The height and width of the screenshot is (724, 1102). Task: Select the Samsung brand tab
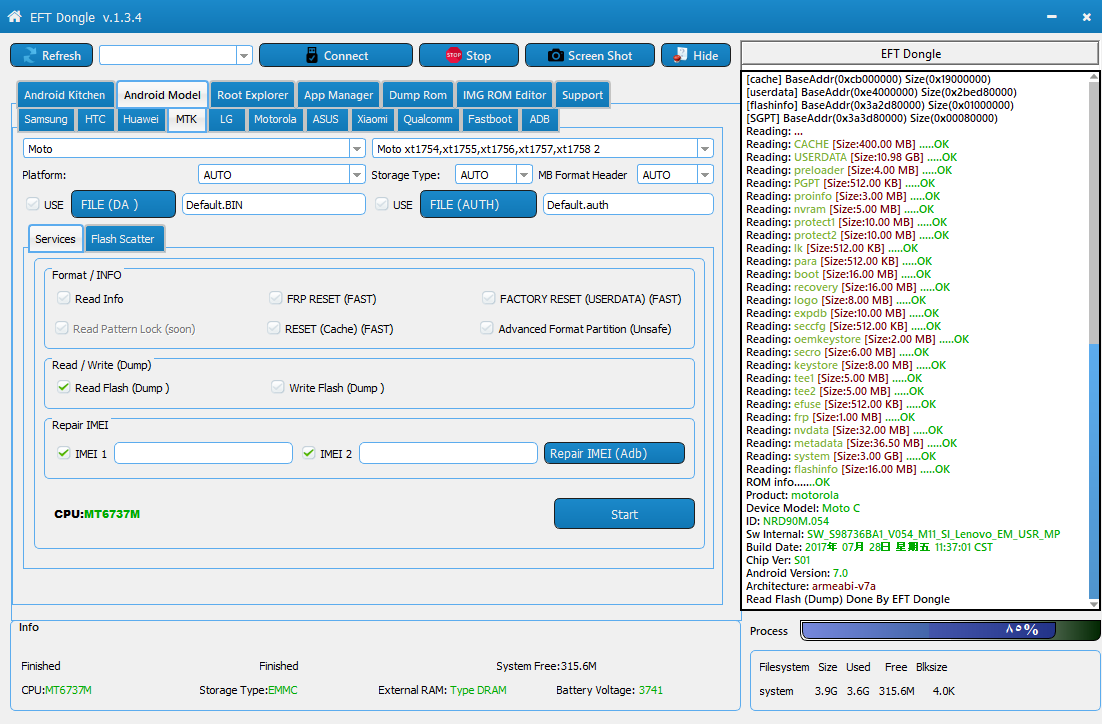pos(46,119)
